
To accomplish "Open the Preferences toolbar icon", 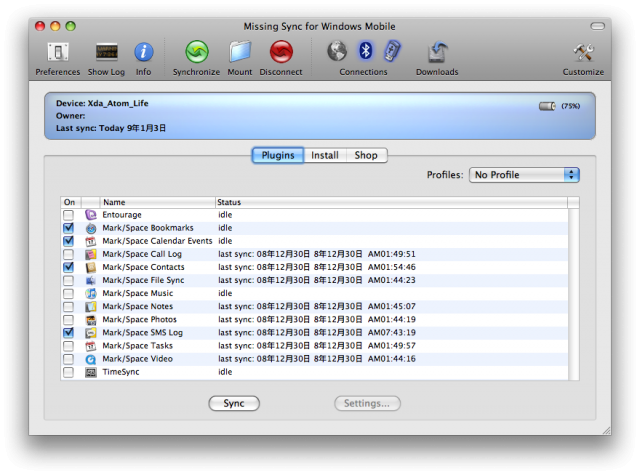I will click(58, 52).
